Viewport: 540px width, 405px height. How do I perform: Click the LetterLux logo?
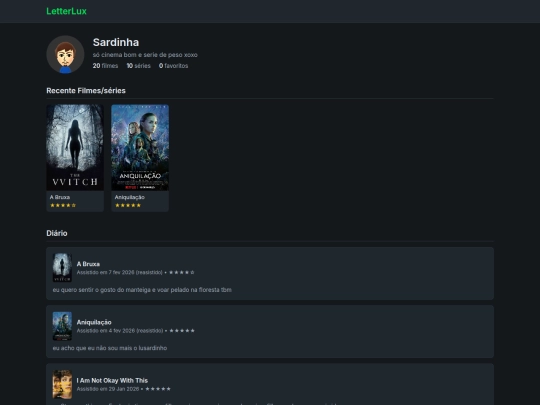pos(66,11)
